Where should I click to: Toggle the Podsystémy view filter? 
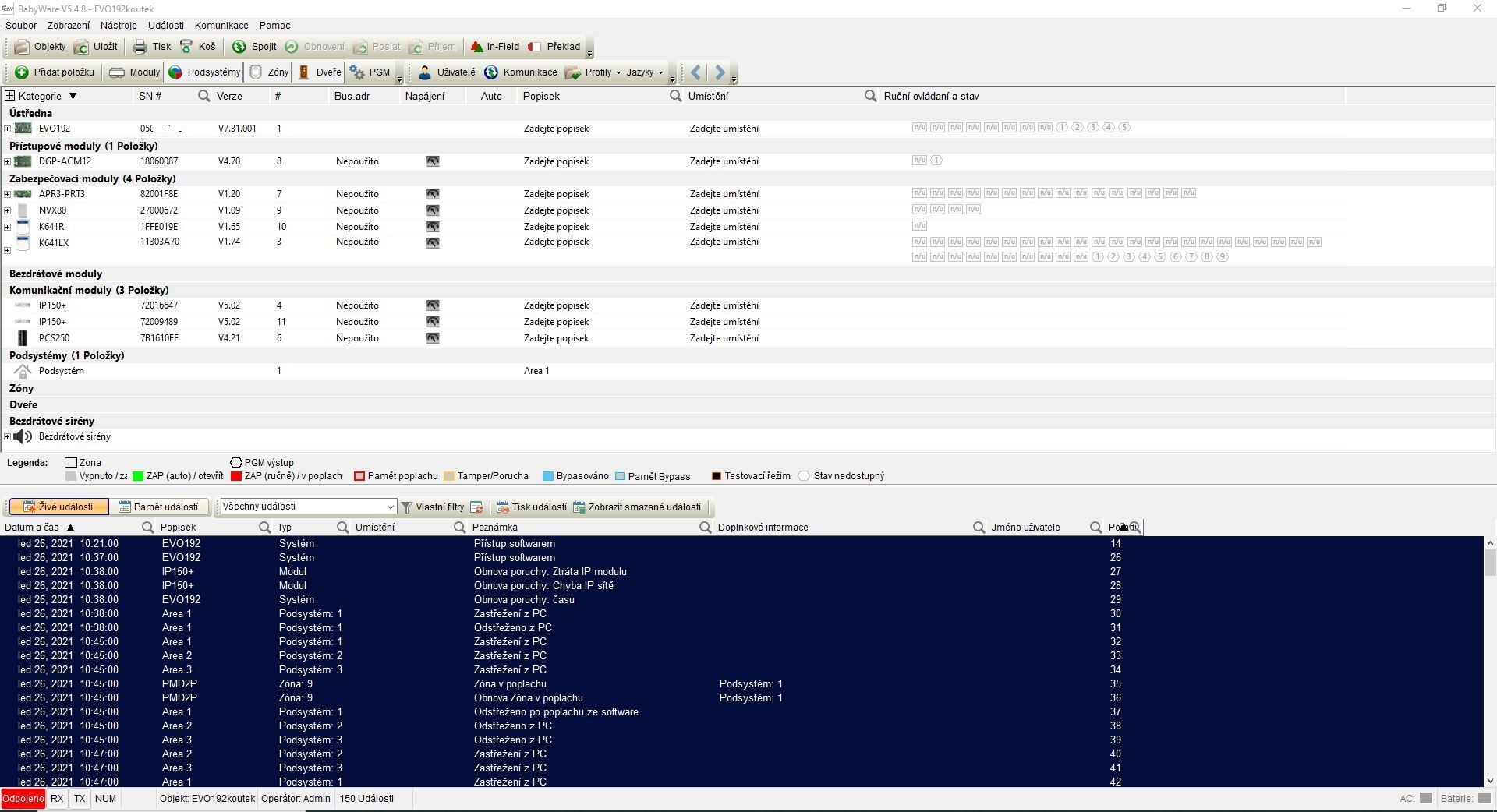pos(204,72)
